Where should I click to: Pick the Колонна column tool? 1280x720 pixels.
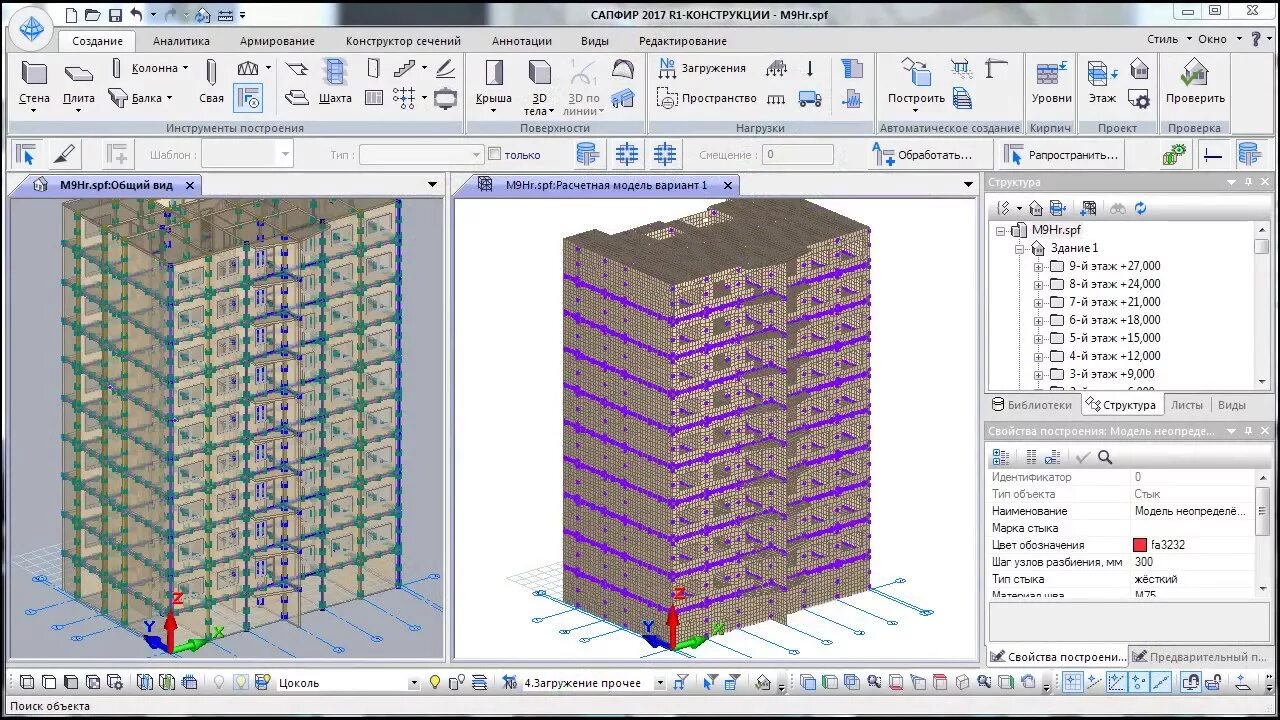click(x=148, y=68)
